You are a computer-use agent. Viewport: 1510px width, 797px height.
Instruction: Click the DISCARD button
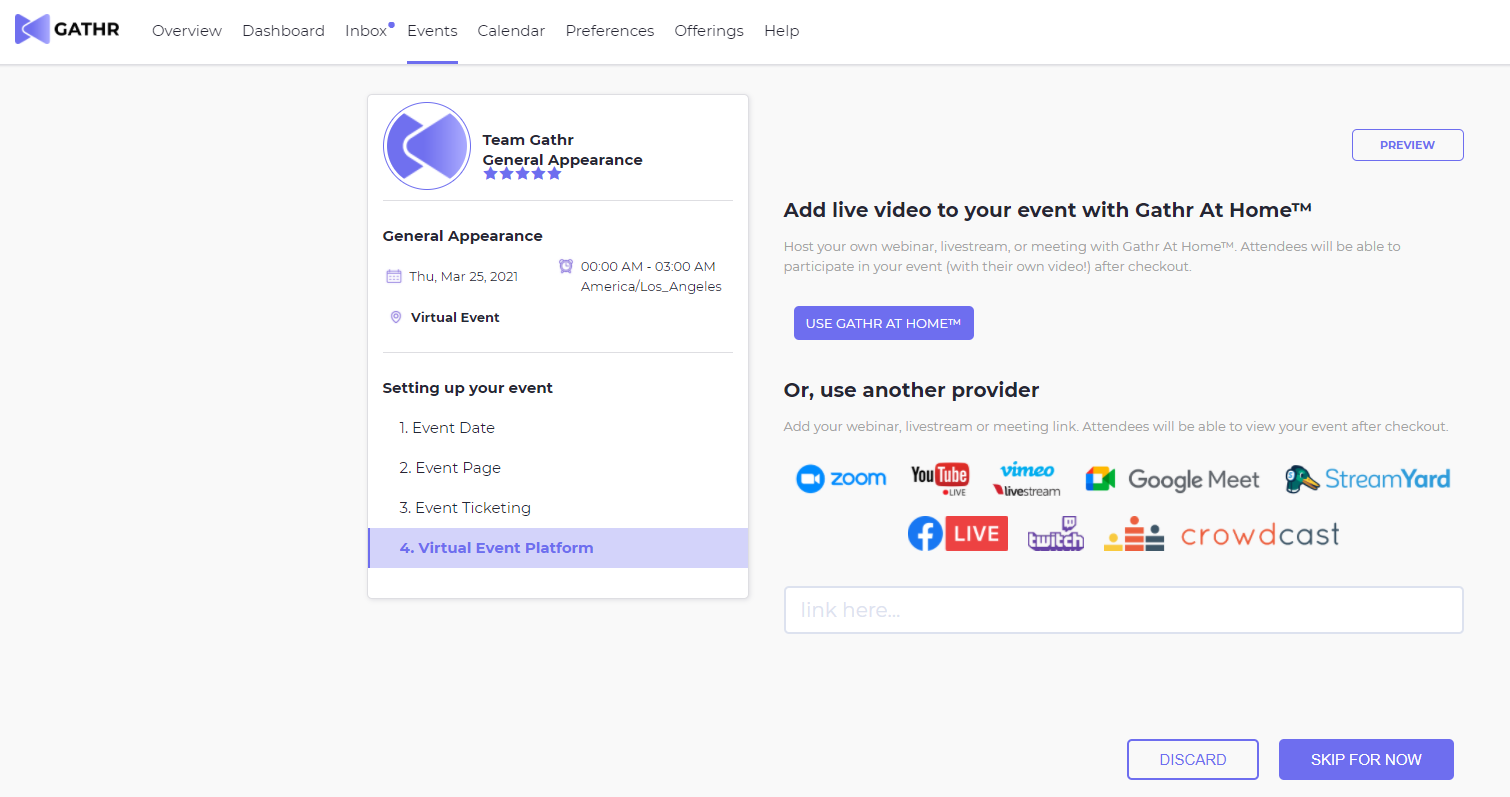(x=1193, y=760)
